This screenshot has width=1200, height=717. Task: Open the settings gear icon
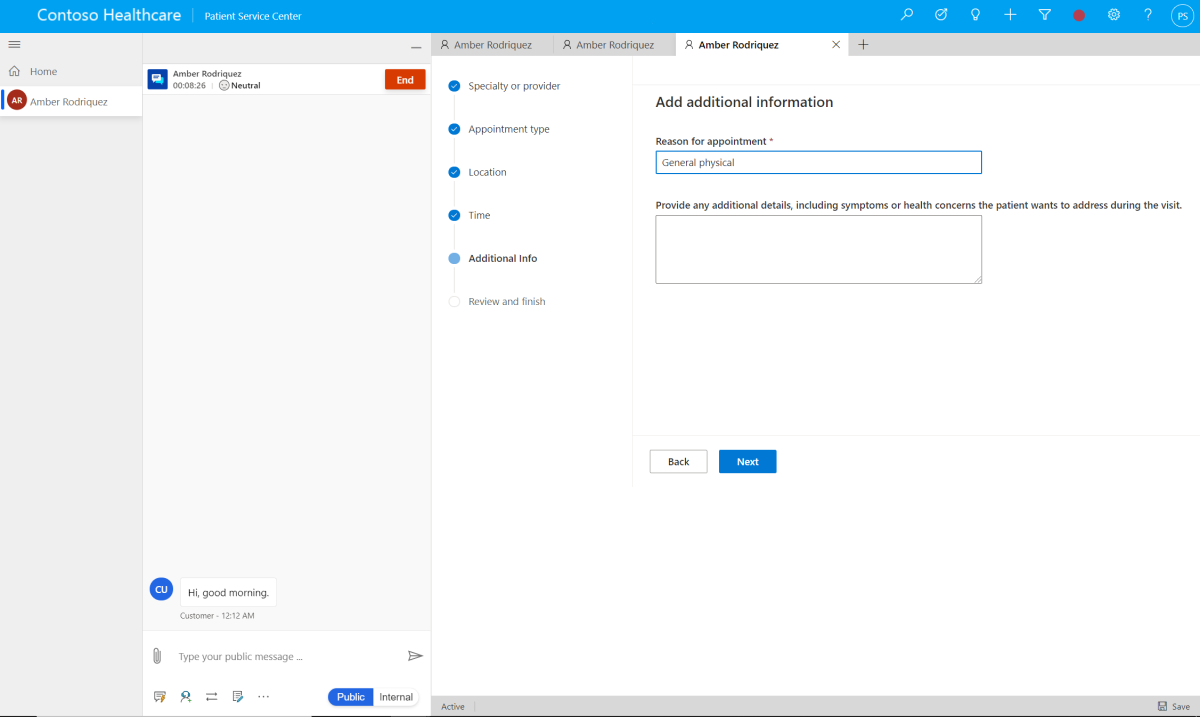pyautogui.click(x=1114, y=15)
